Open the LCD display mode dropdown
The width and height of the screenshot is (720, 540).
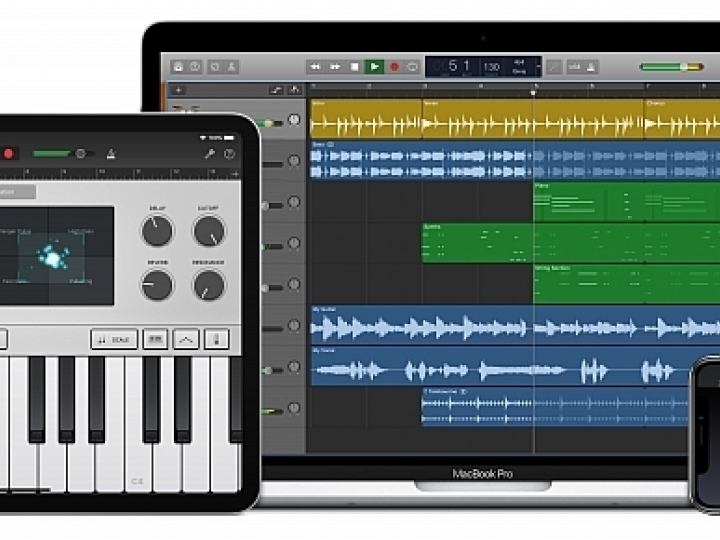pos(539,67)
